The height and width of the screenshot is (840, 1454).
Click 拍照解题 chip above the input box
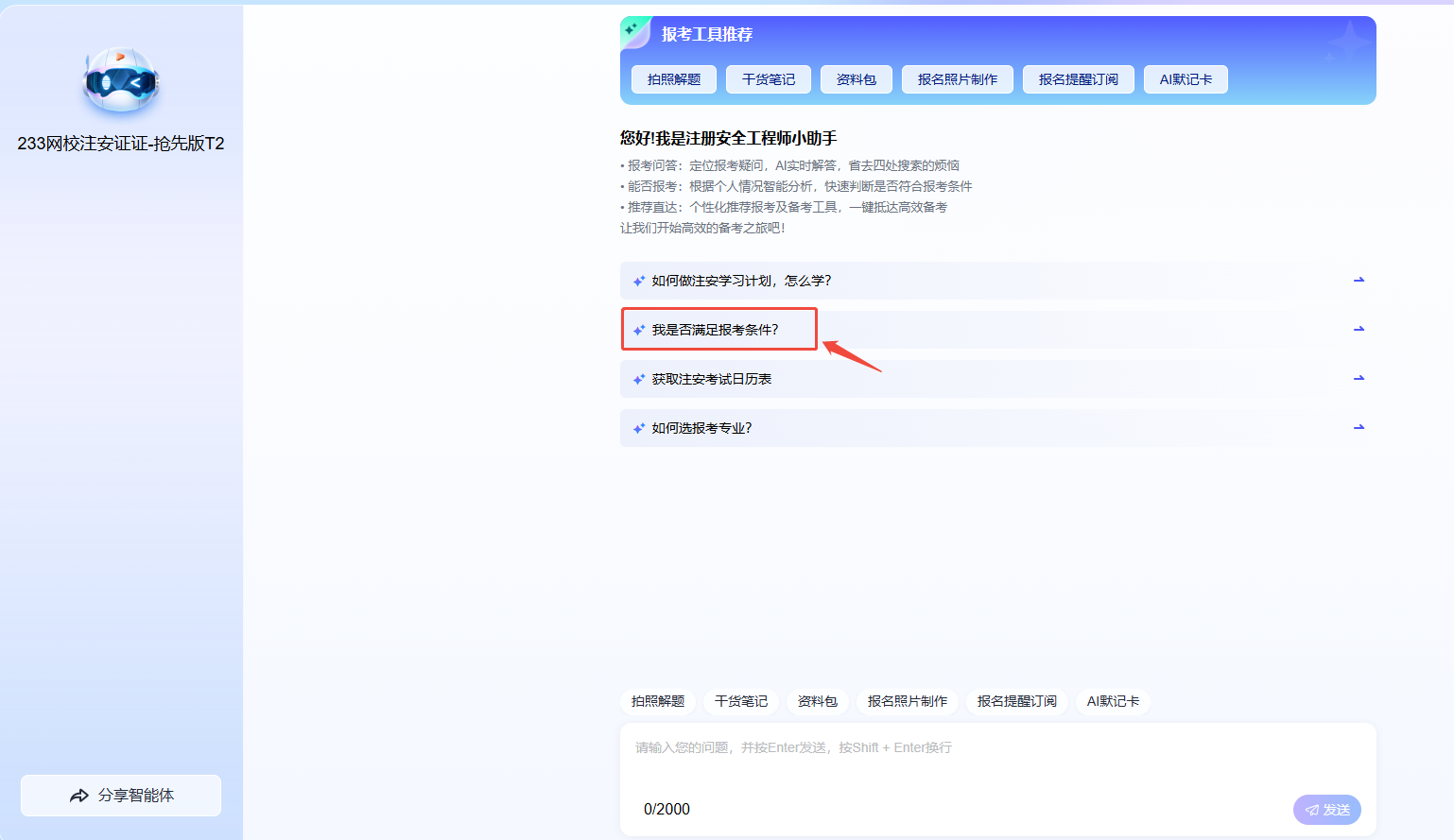point(658,701)
